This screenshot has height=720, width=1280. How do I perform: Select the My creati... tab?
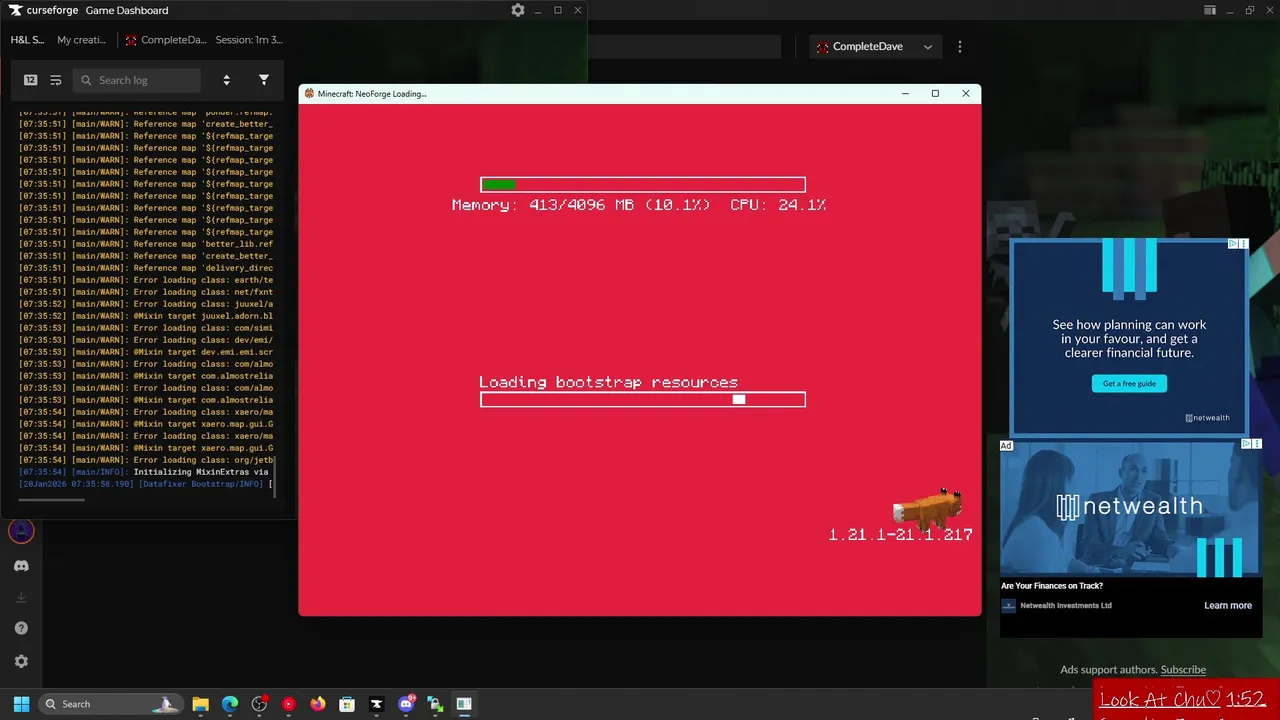point(81,40)
